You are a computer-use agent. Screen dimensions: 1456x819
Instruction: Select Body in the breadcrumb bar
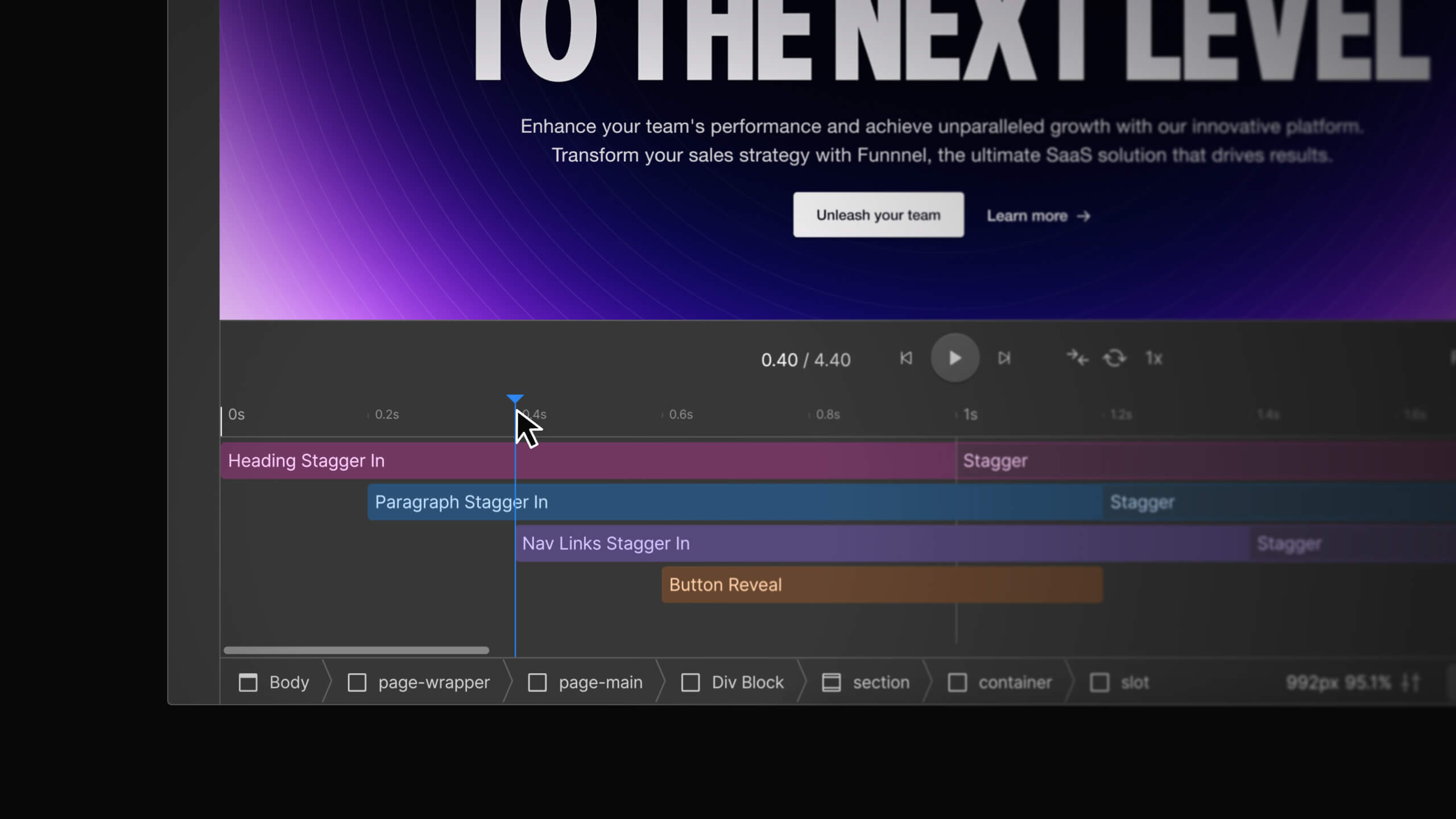pyautogui.click(x=274, y=682)
